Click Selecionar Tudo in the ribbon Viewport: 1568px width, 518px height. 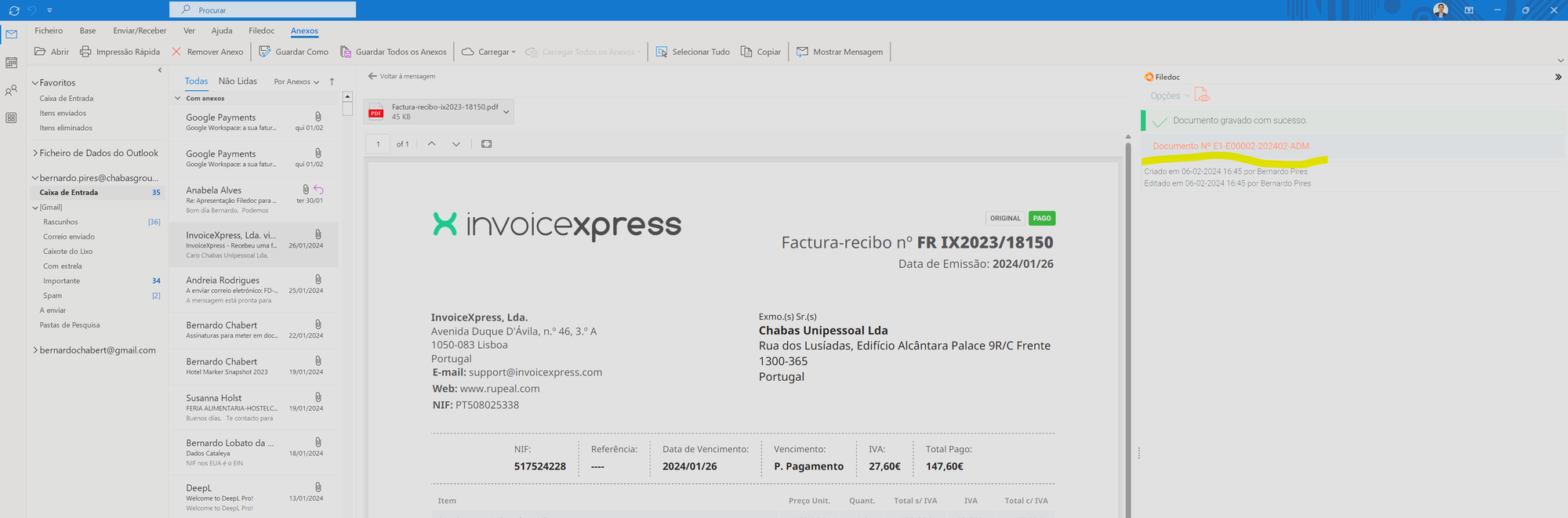coord(693,52)
